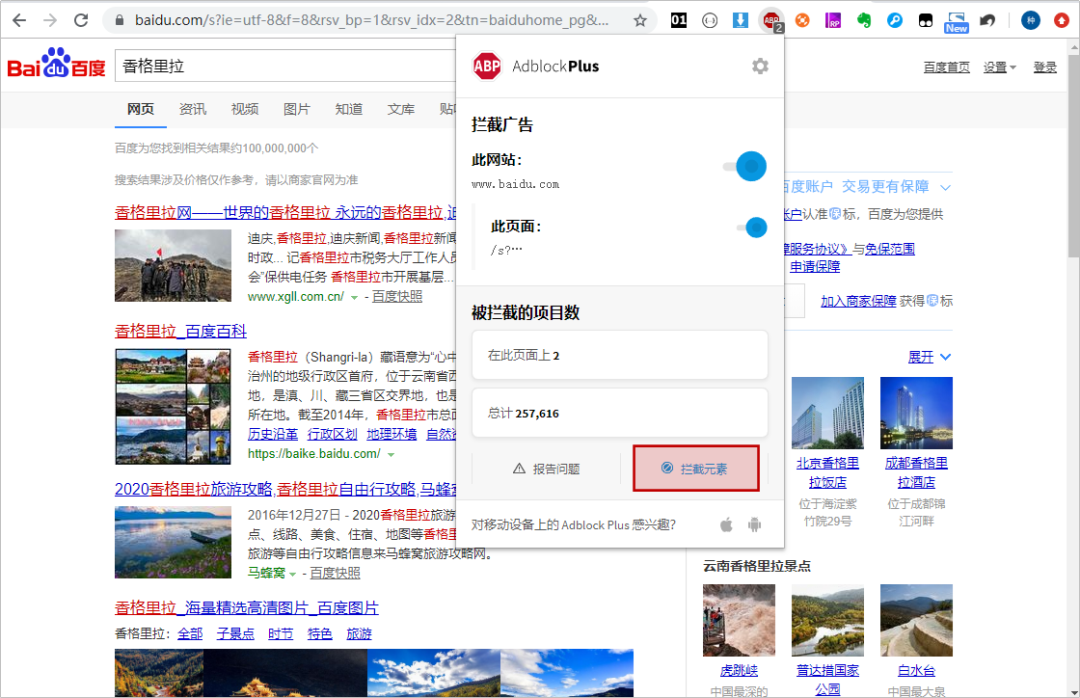The image size is (1080, 698).
Task: Click the 报告问题 button
Action: point(546,469)
